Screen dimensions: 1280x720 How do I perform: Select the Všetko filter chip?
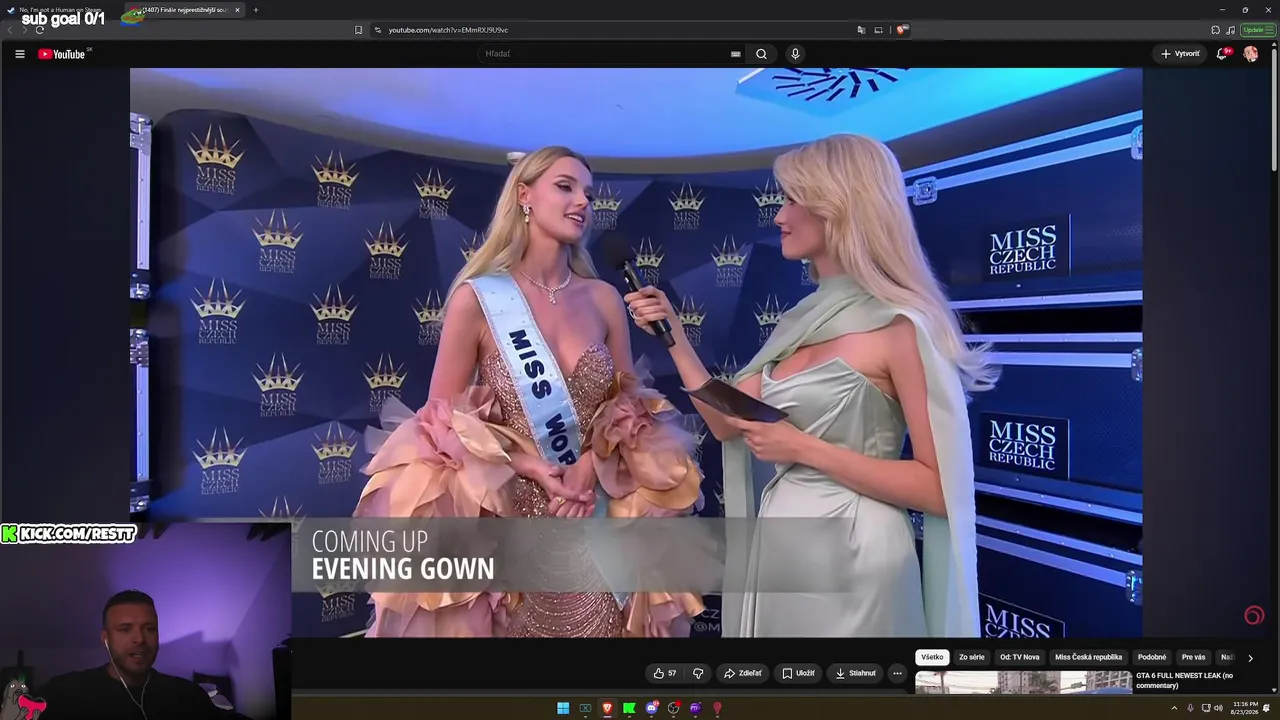click(x=932, y=657)
